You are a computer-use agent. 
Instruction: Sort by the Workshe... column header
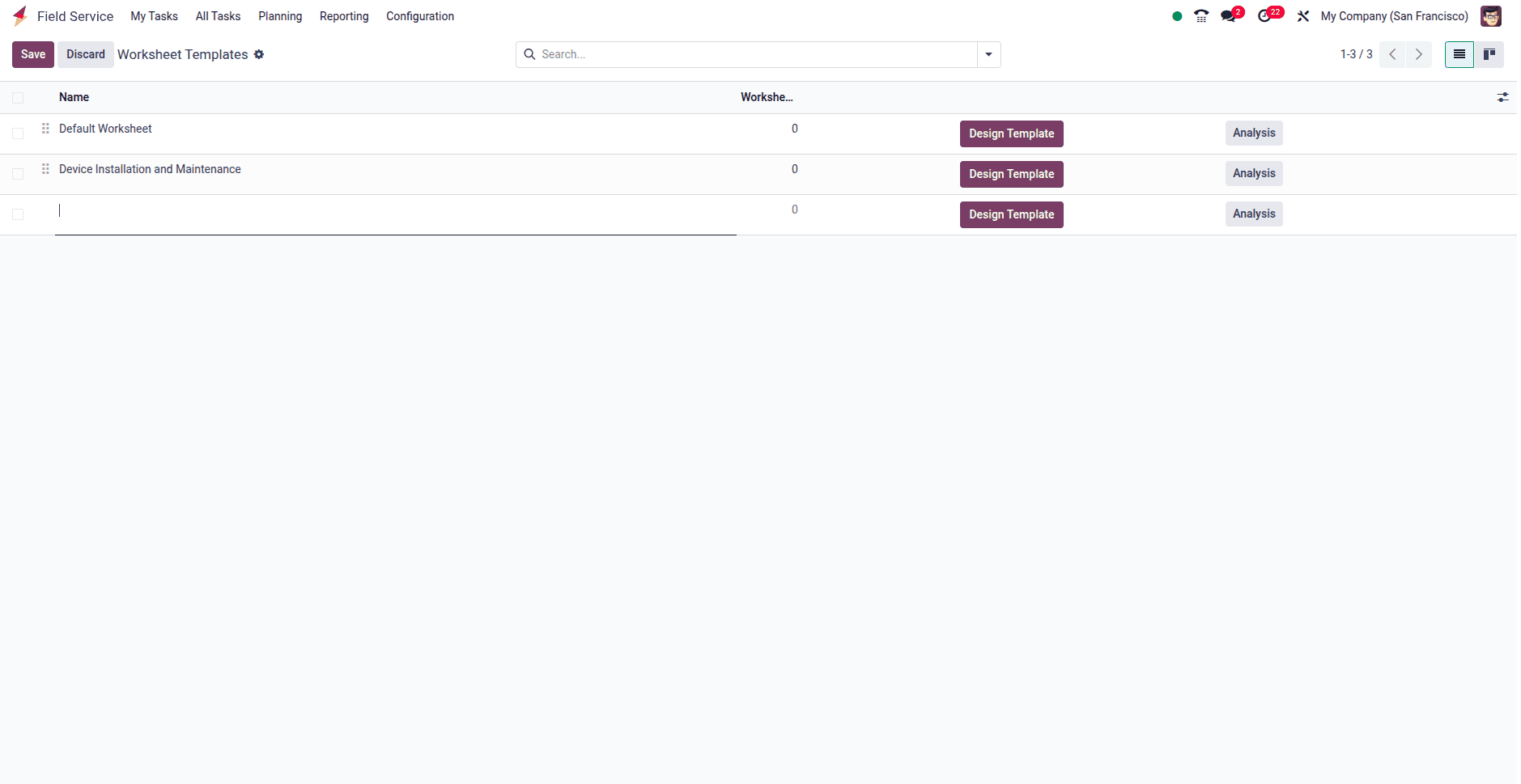pos(767,97)
